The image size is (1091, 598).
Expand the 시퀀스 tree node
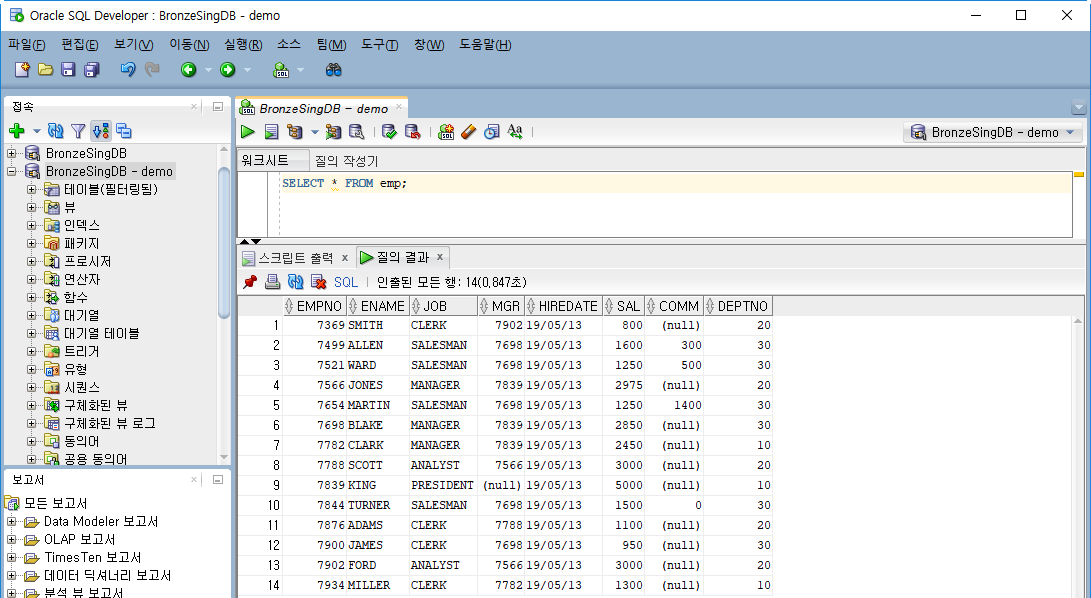pos(31,387)
